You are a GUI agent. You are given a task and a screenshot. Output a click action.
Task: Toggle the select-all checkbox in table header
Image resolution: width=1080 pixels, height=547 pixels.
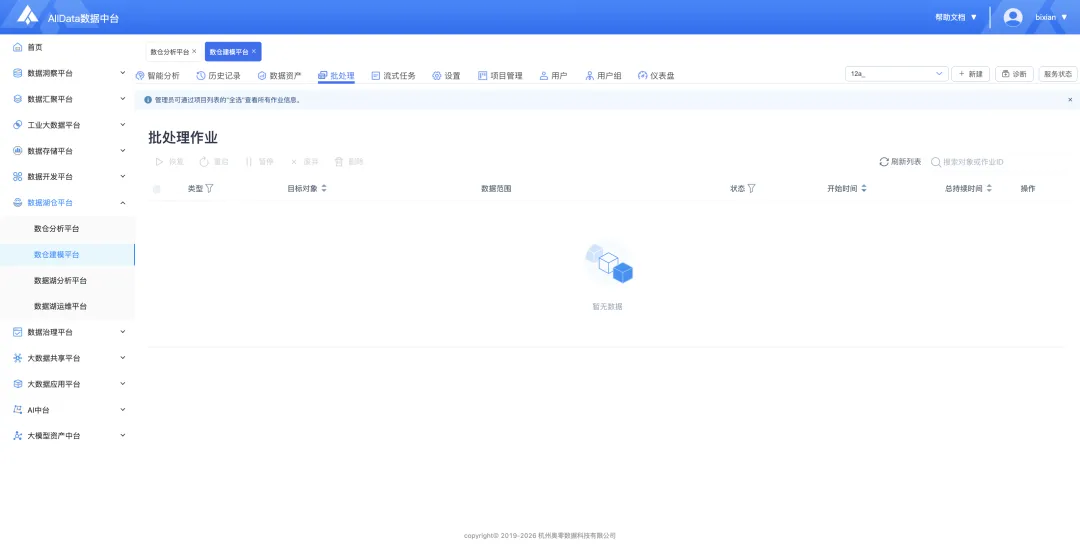point(156,189)
